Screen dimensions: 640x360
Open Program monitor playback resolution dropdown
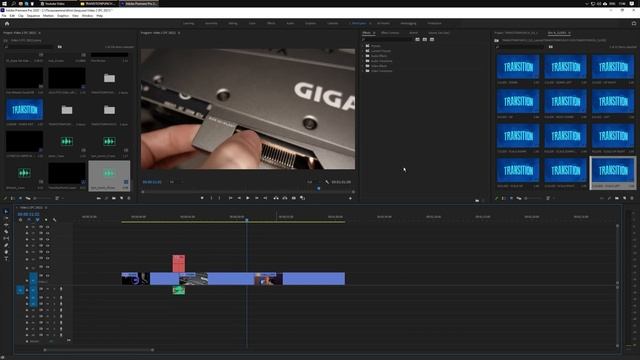(311, 182)
